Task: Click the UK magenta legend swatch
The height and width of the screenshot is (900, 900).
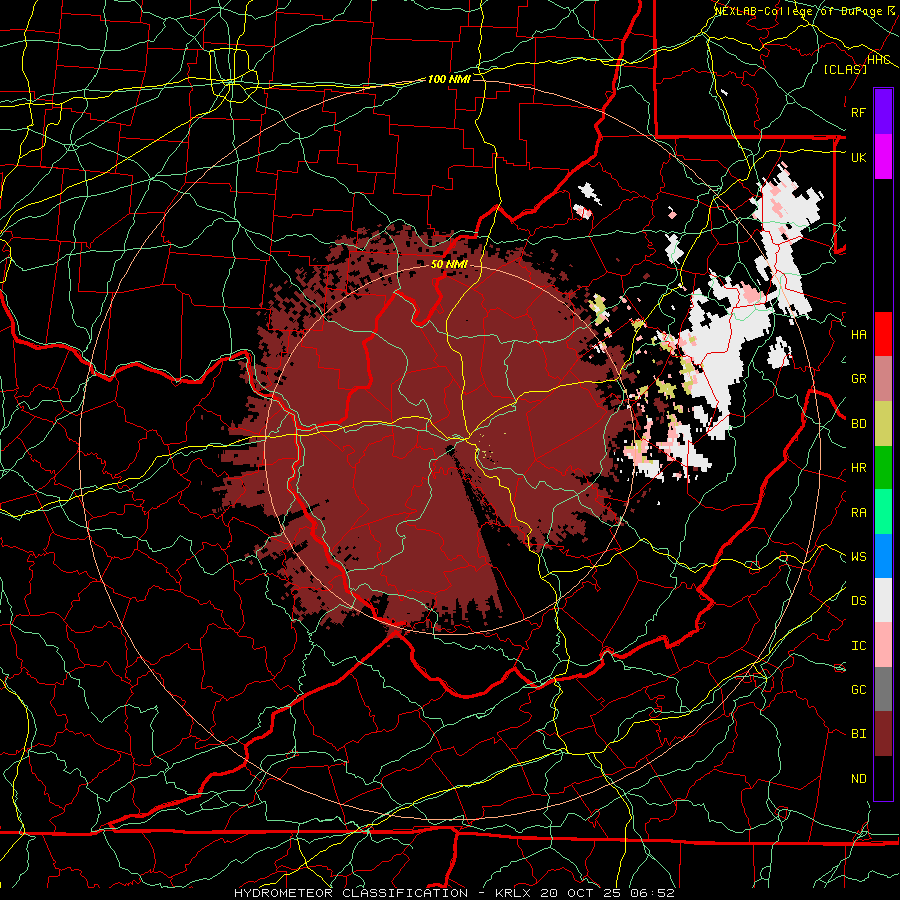Action: click(883, 157)
